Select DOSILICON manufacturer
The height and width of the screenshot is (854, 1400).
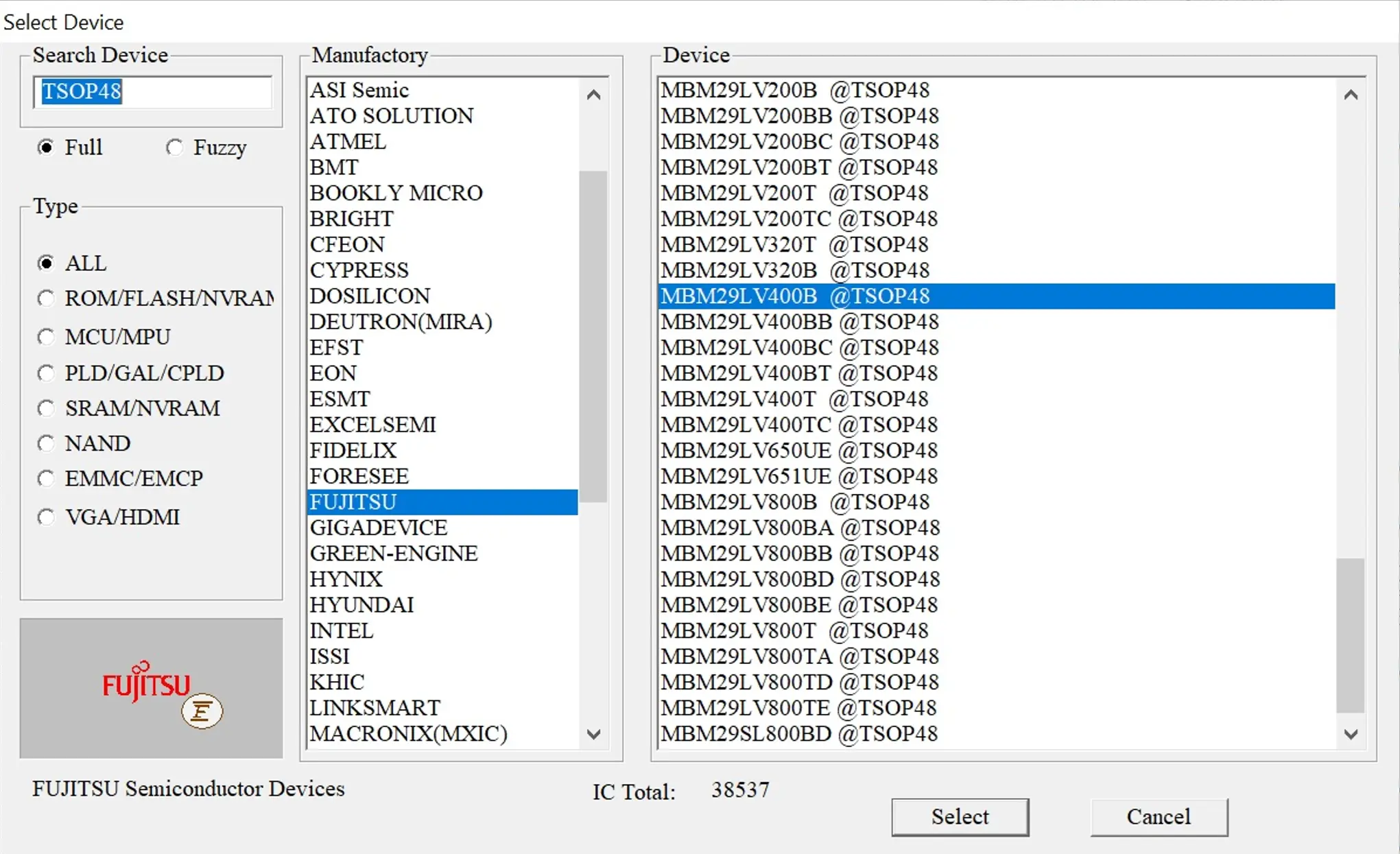(x=442, y=296)
